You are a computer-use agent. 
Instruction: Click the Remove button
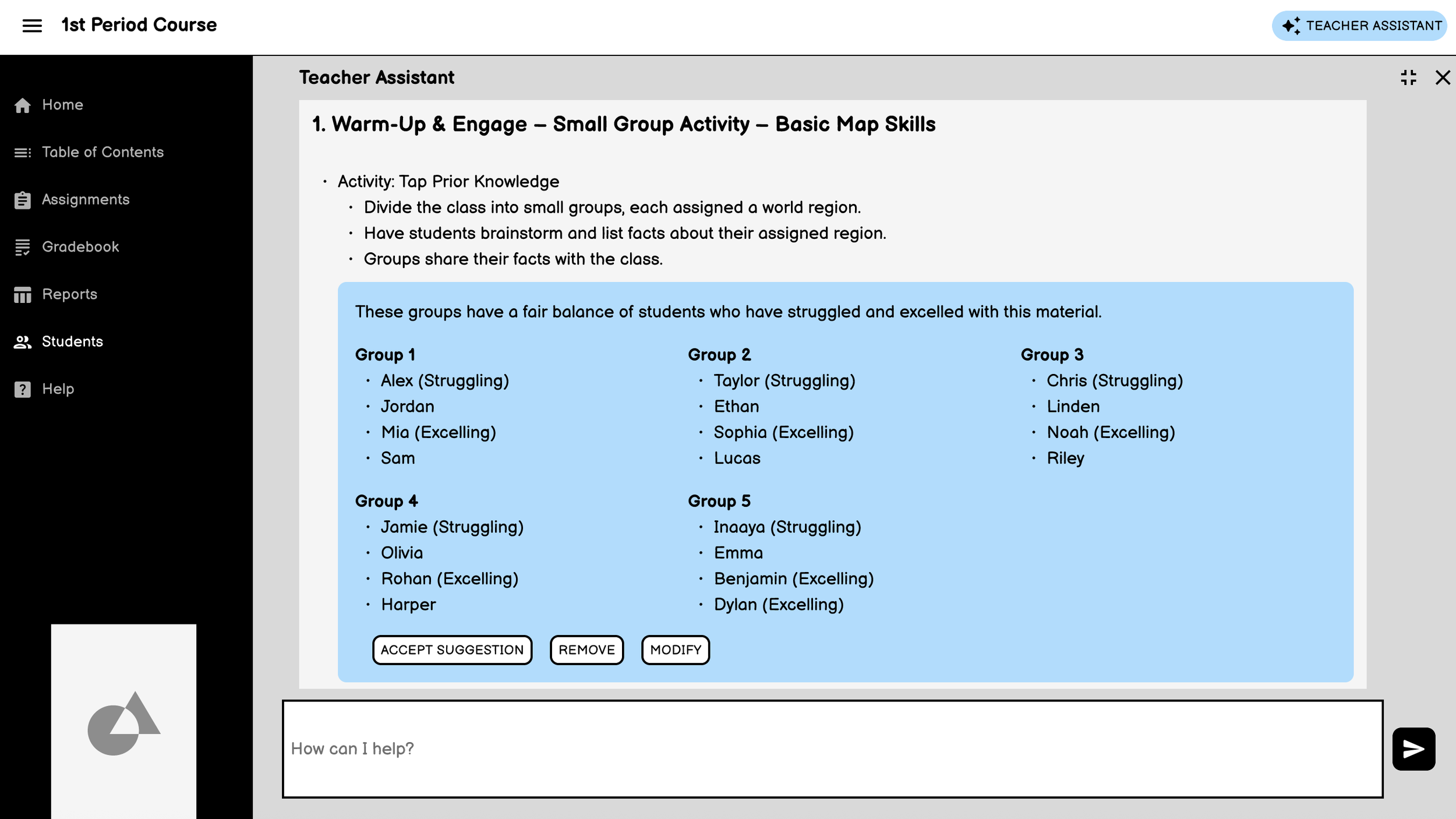(x=586, y=649)
